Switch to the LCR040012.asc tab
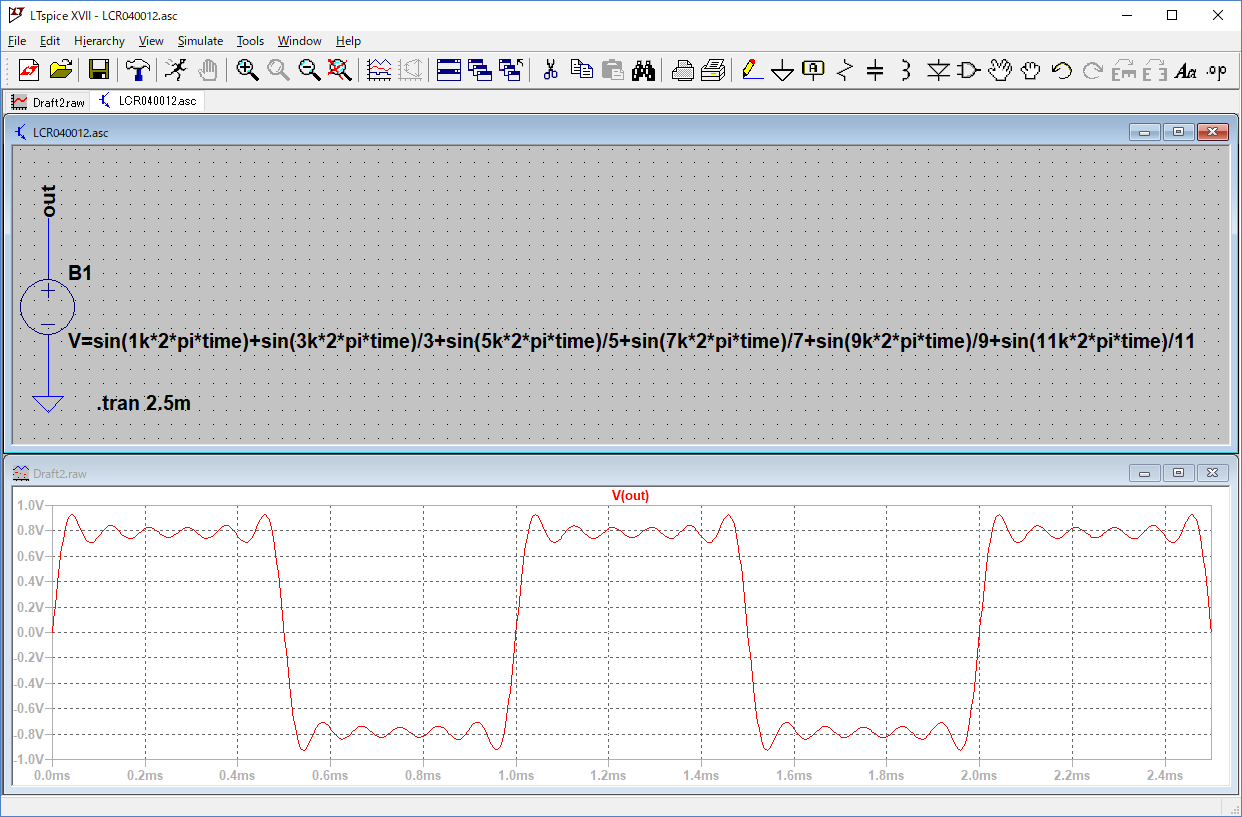The height and width of the screenshot is (817, 1242). (148, 101)
